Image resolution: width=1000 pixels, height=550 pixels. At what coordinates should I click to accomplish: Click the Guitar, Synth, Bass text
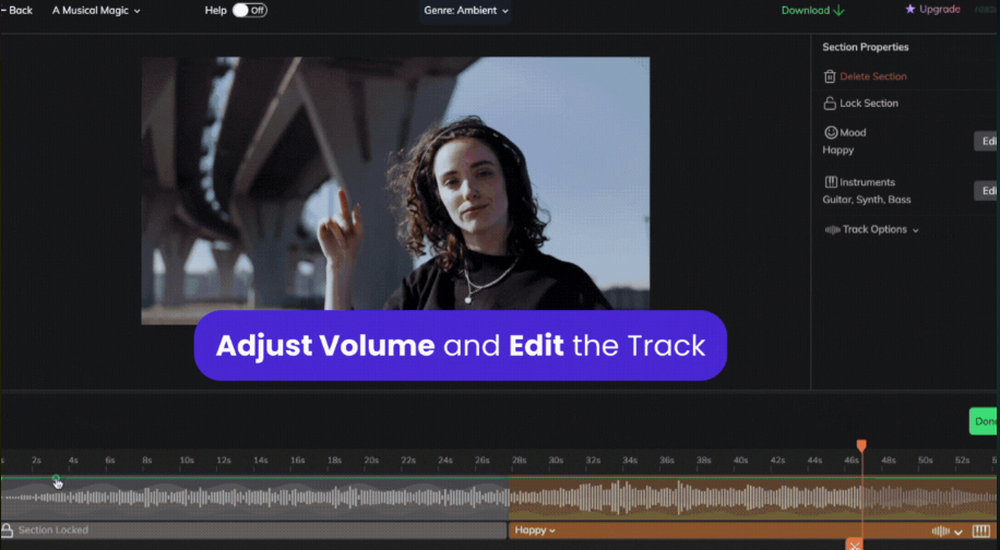coord(867,200)
